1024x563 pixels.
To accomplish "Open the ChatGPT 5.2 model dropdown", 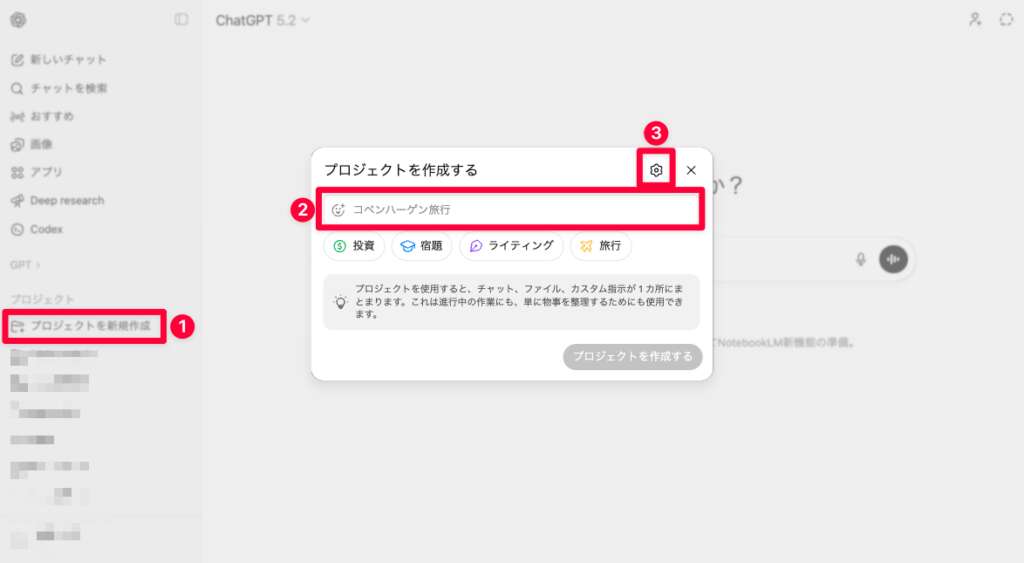I will click(x=263, y=20).
